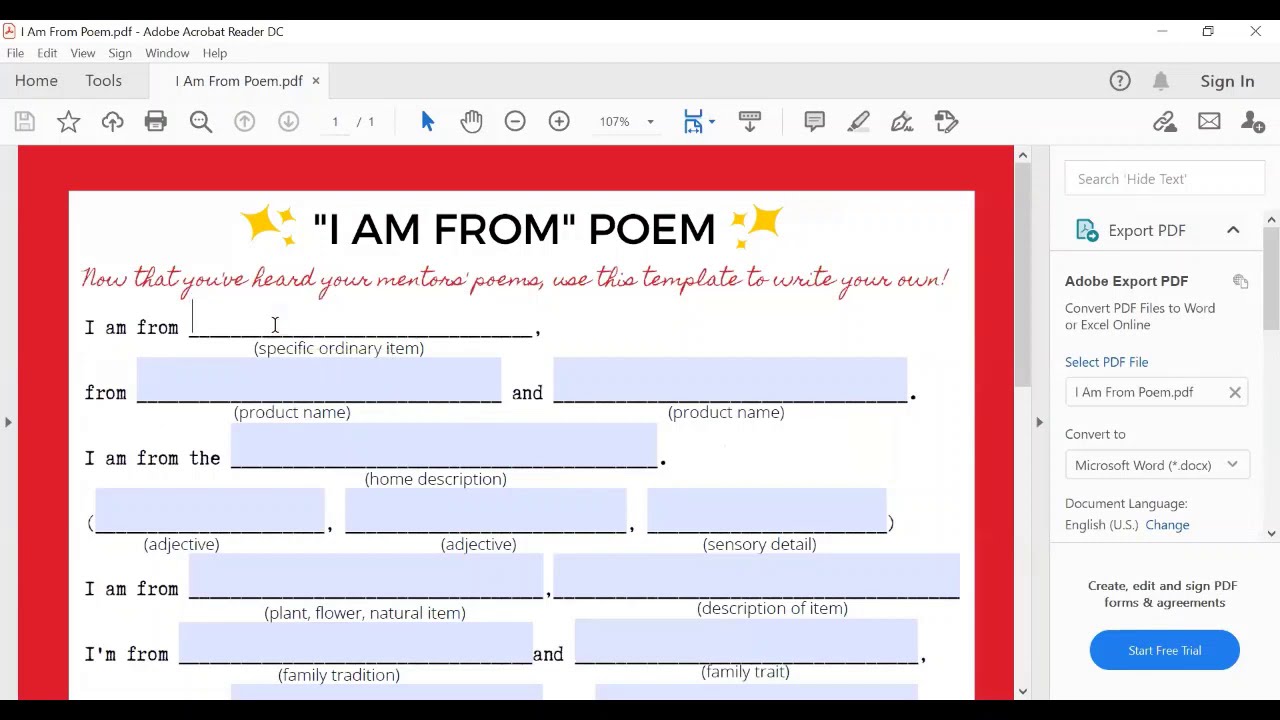Click the share with others person icon

click(1252, 122)
